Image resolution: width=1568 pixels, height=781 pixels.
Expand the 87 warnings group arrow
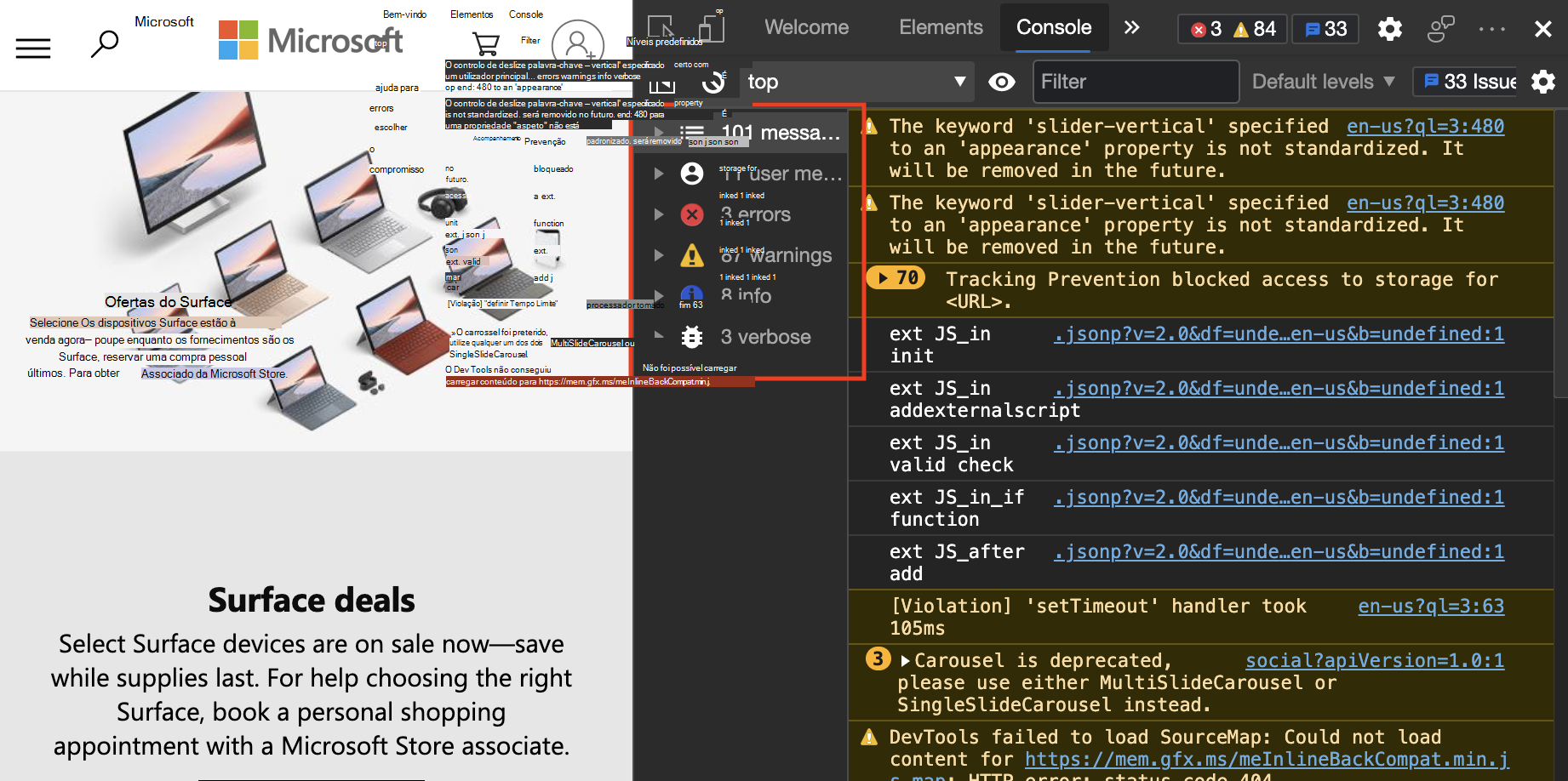pyautogui.click(x=658, y=255)
